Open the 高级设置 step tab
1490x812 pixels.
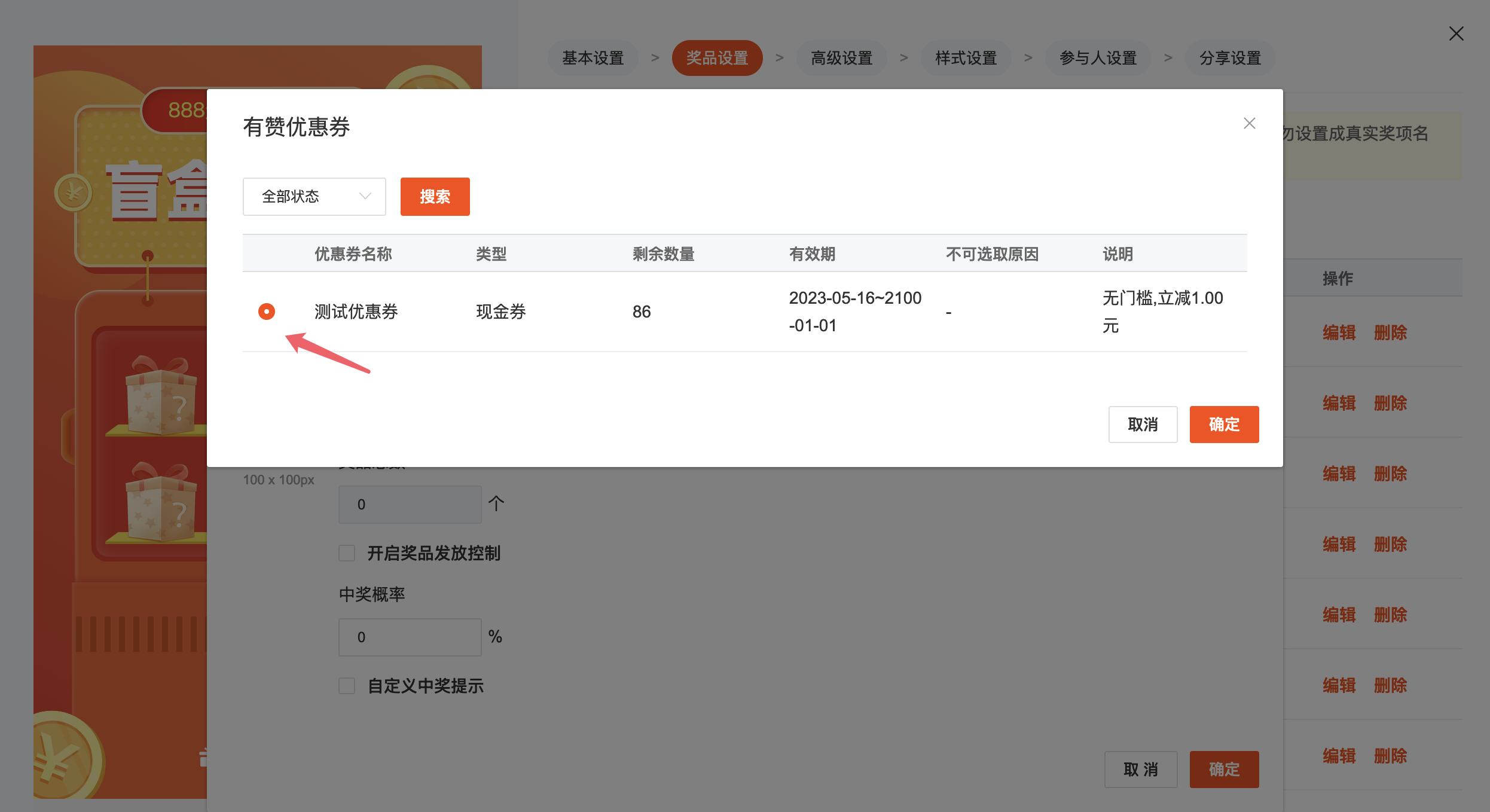coord(842,58)
